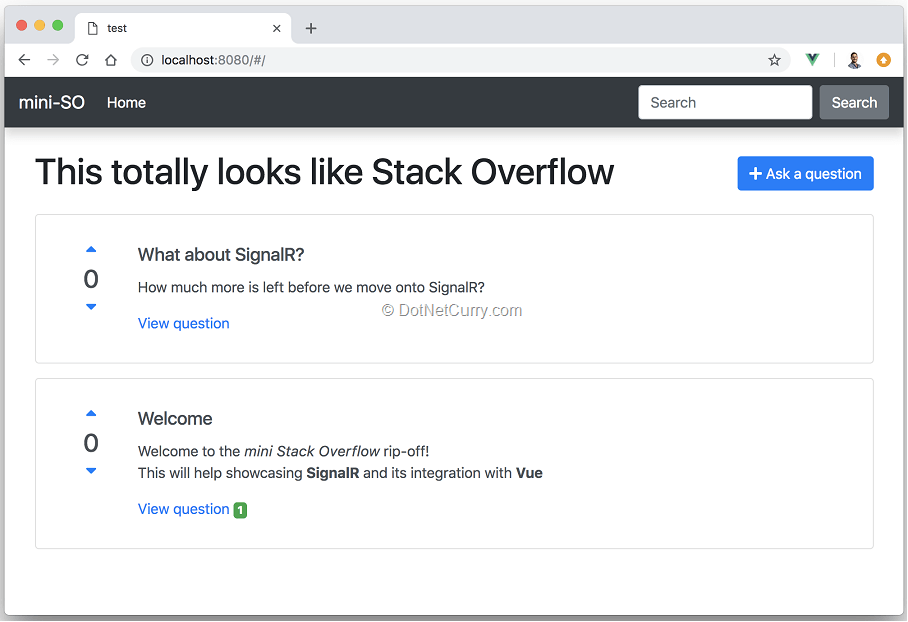The width and height of the screenshot is (908, 622).
Task: Go to browser home page icon
Action: tap(111, 60)
